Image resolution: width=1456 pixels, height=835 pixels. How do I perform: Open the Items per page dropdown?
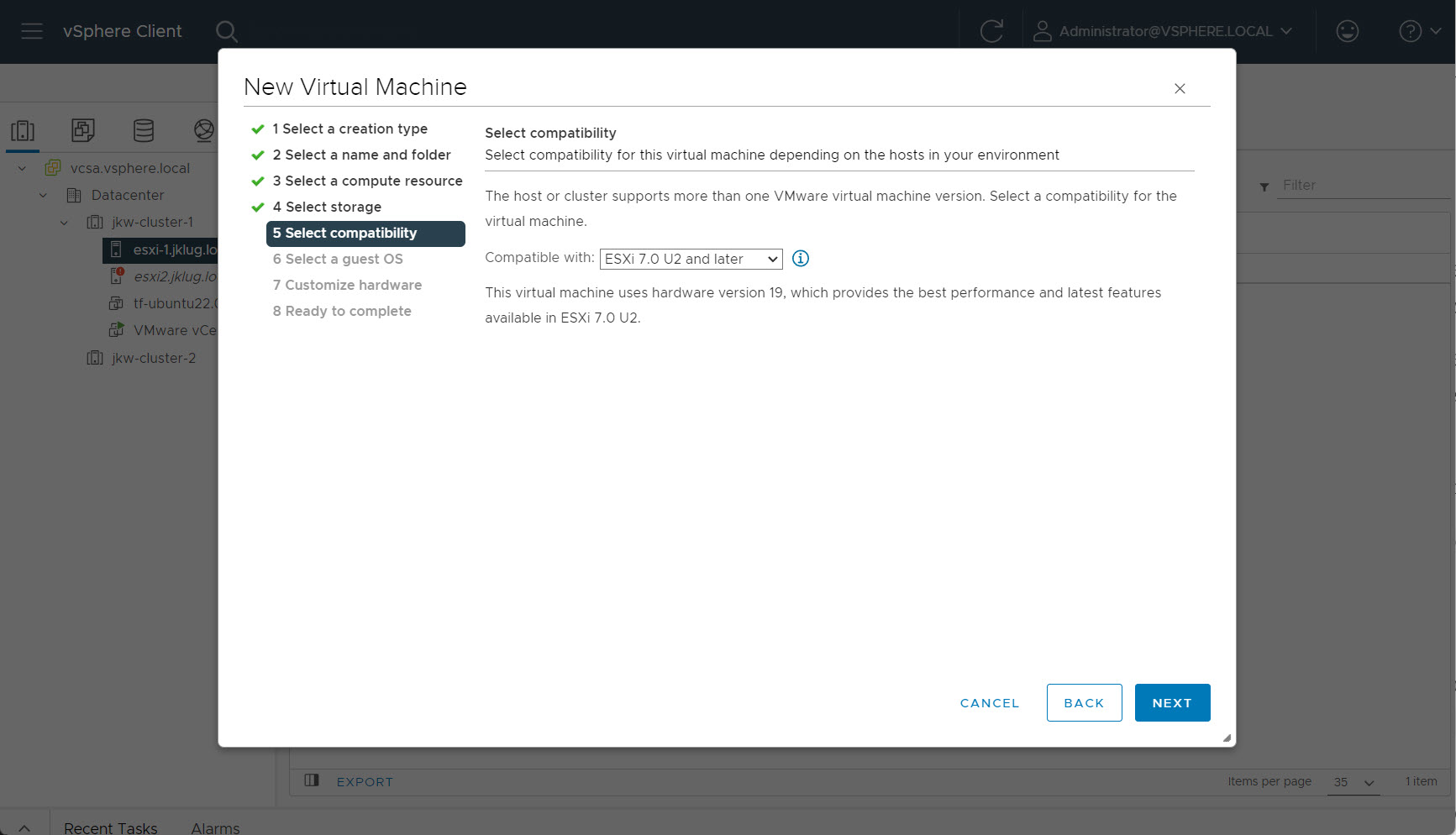[x=1353, y=782]
